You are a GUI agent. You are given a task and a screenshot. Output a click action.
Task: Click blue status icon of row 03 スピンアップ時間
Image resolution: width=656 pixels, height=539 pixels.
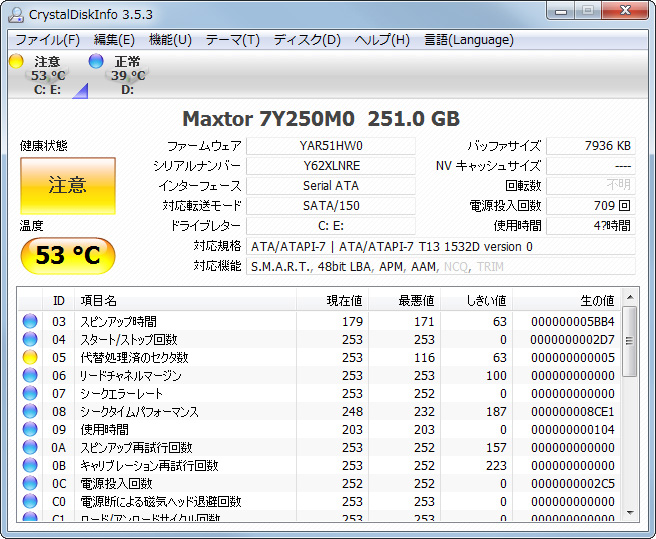[x=30, y=321]
